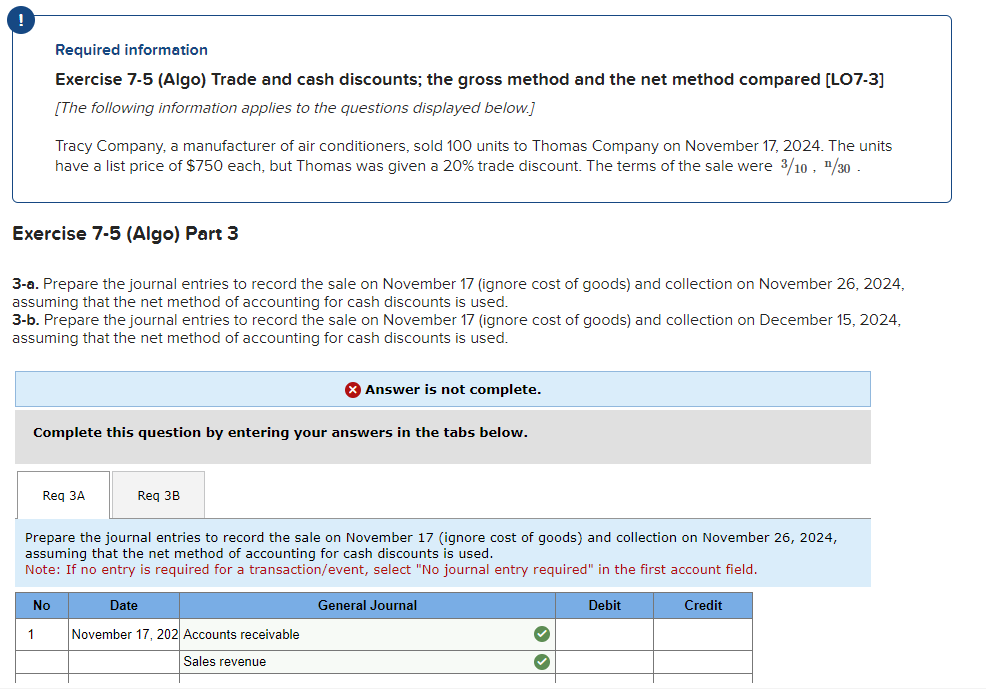Image resolution: width=986 pixels, height=690 pixels.
Task: Switch to the Req 3A tab
Action: click(x=64, y=496)
